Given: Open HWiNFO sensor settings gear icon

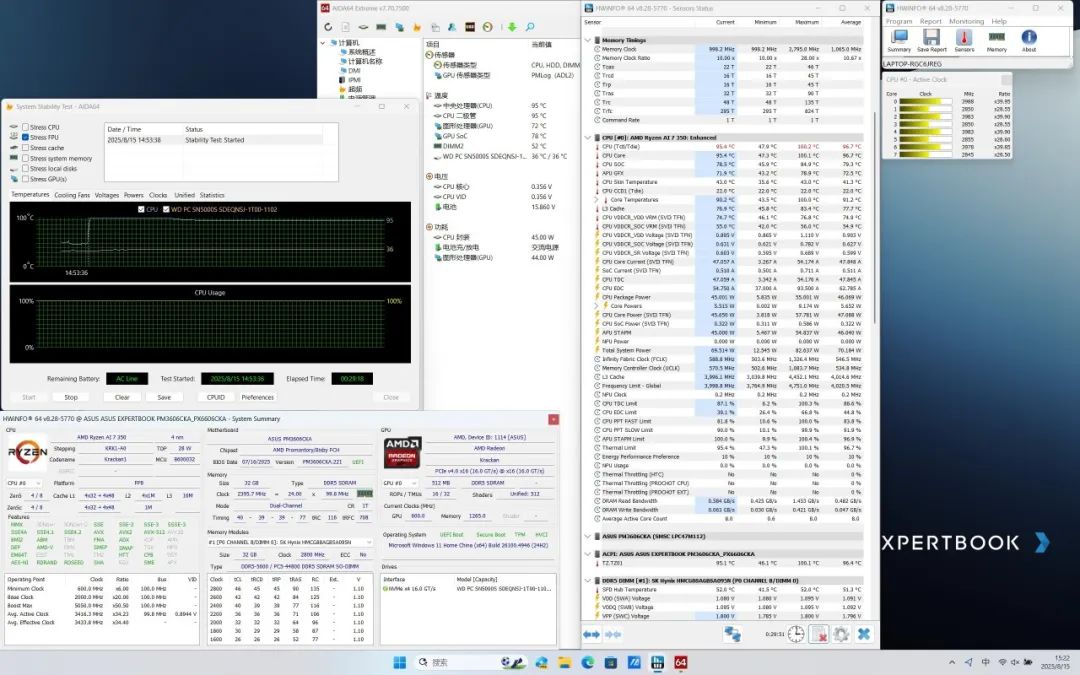Looking at the screenshot, I should [x=841, y=634].
